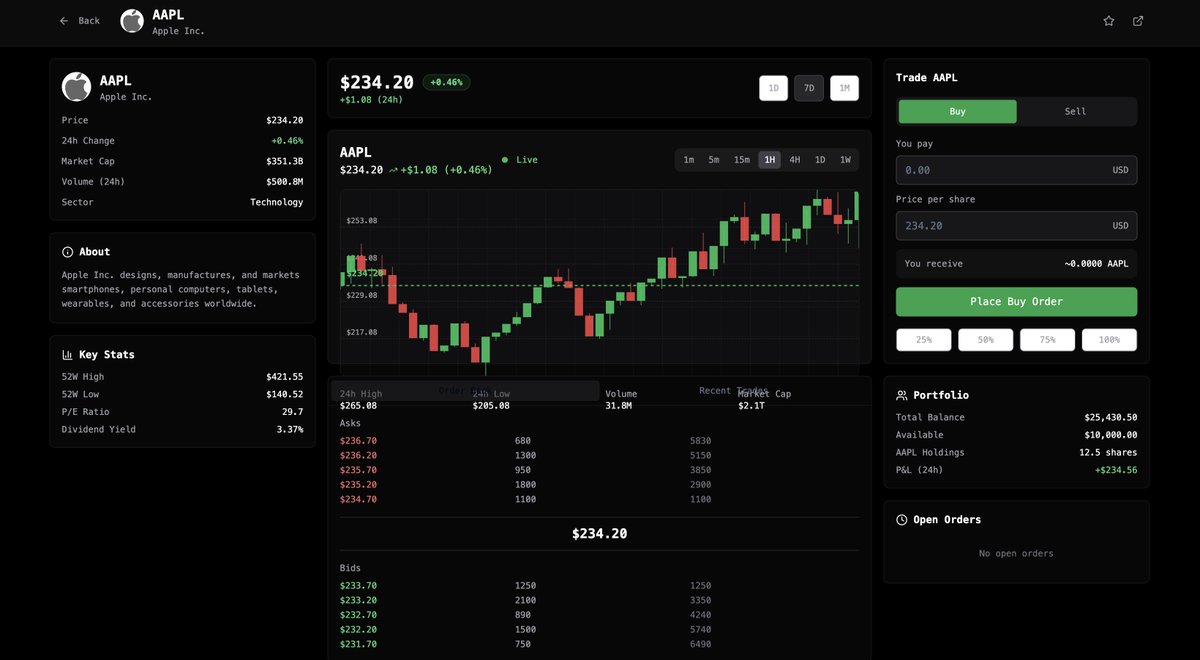Open the external link icon in the header

tap(1138, 21)
